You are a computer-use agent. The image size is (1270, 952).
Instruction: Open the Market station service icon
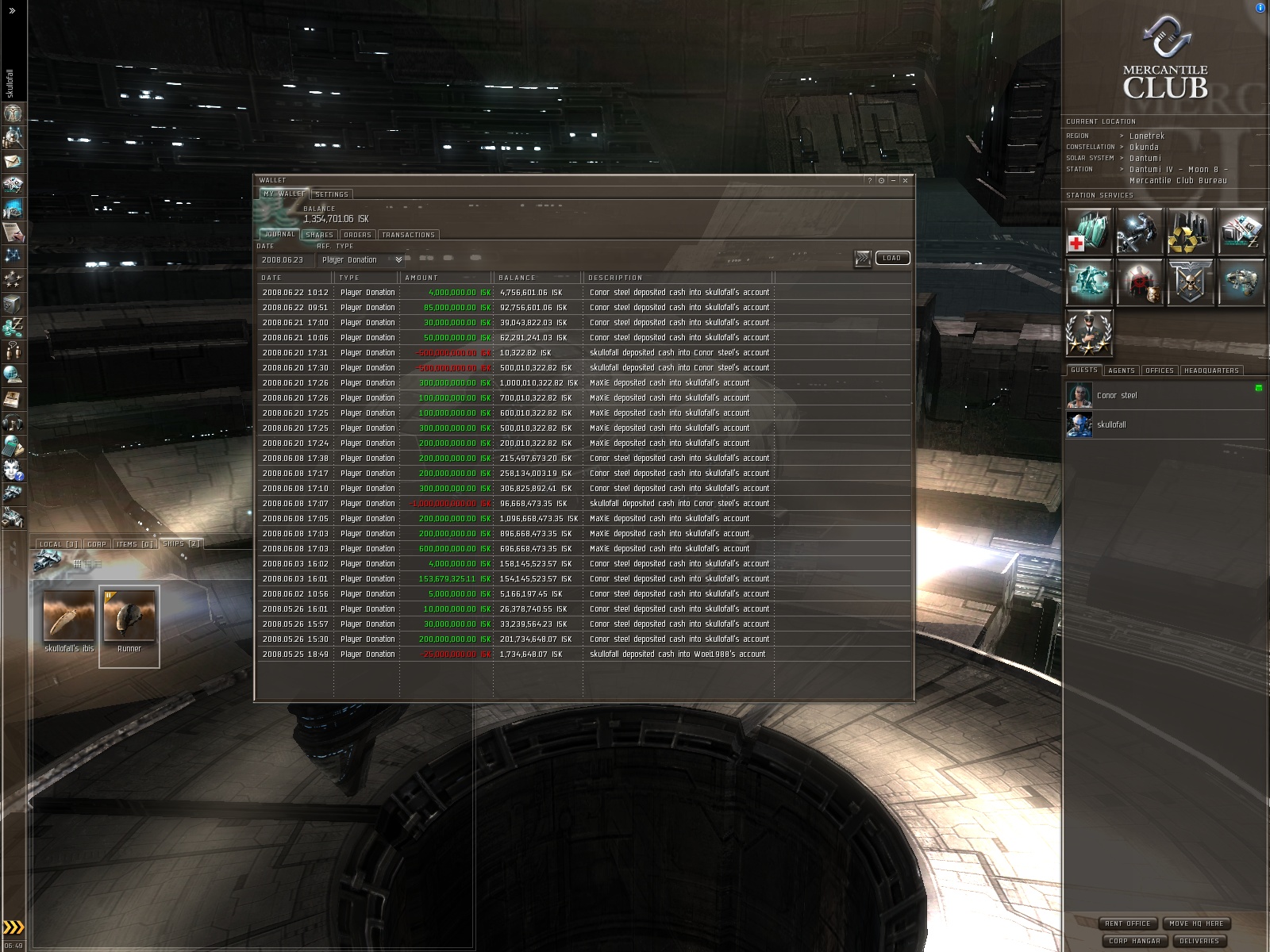tap(1241, 231)
